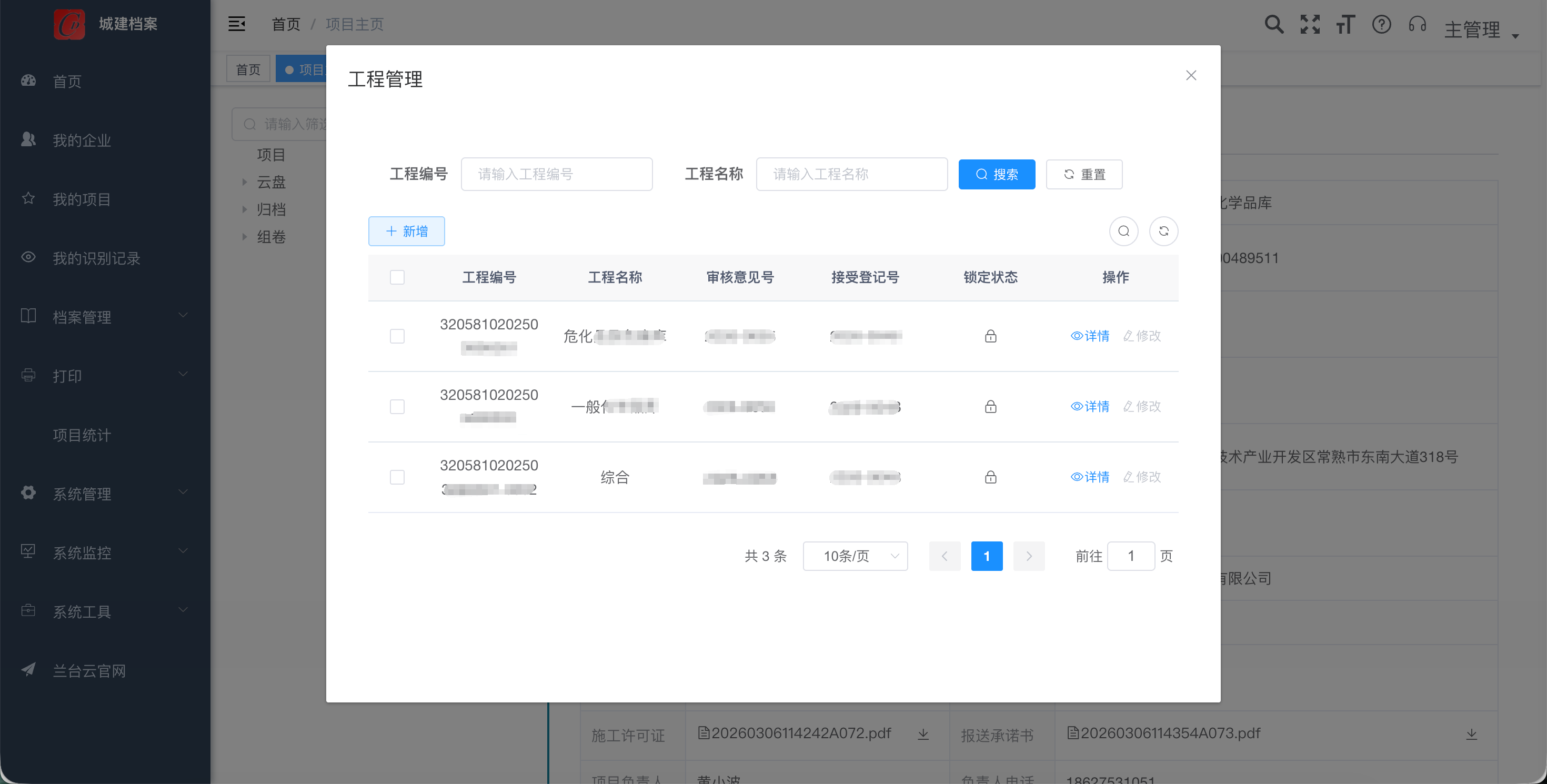Collapse the sidebar with hamburger icon
Image resolution: width=1547 pixels, height=784 pixels.
[x=237, y=24]
